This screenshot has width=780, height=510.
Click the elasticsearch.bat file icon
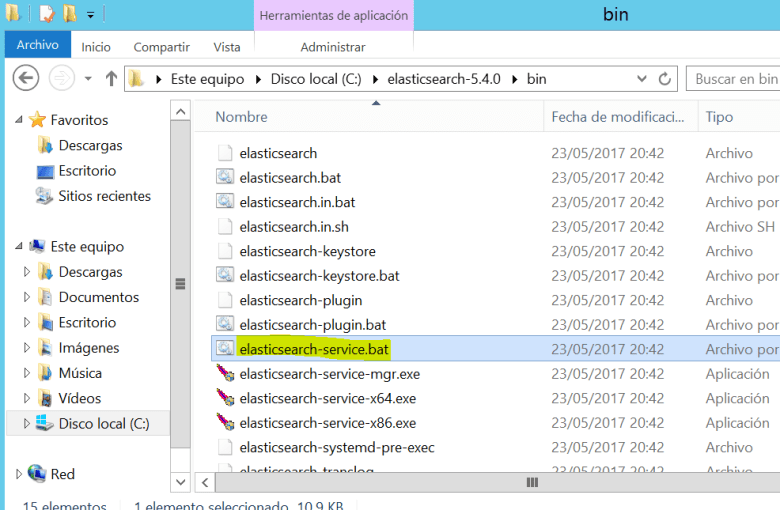click(x=225, y=178)
